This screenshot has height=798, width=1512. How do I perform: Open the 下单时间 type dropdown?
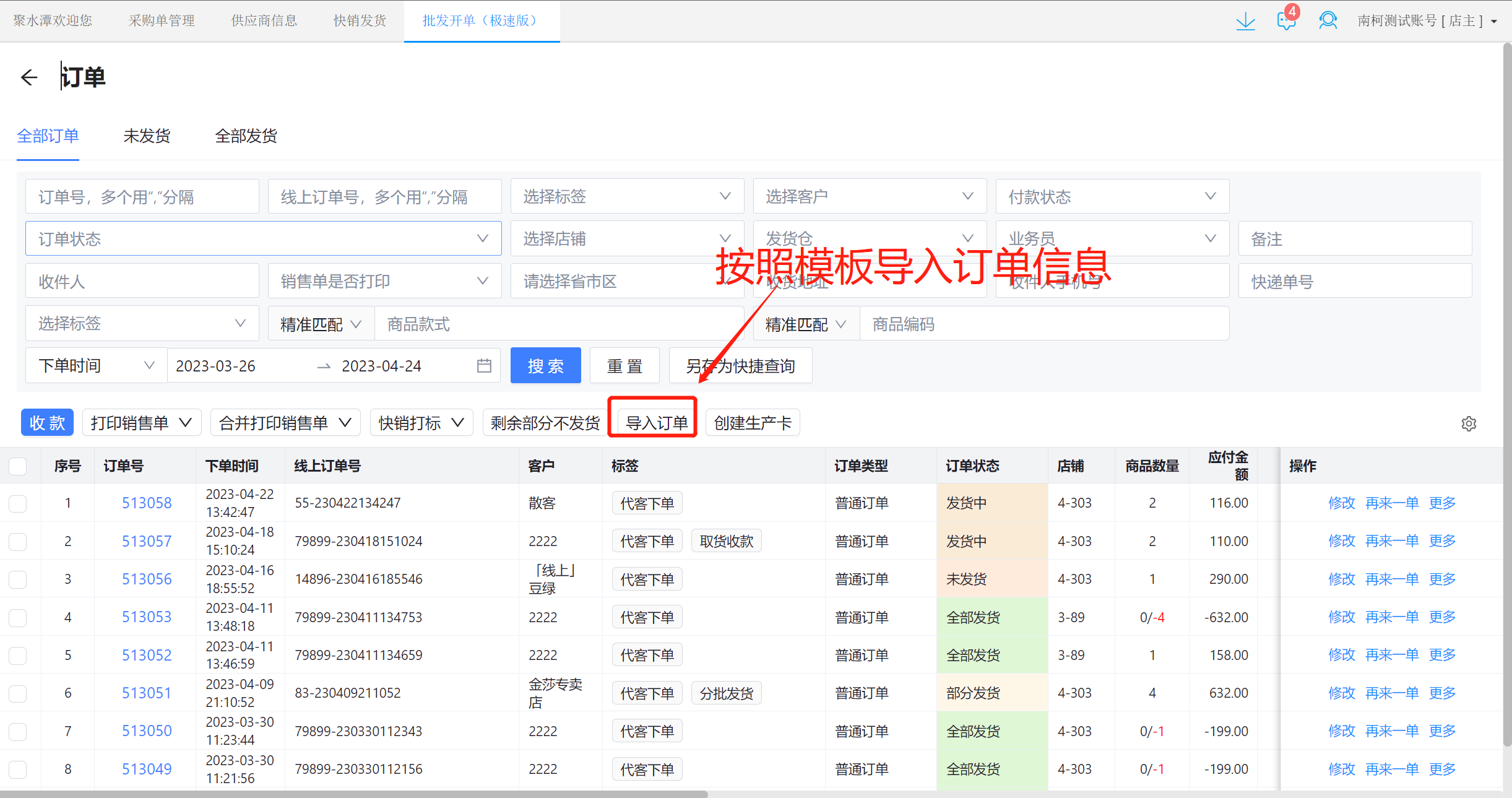click(96, 366)
